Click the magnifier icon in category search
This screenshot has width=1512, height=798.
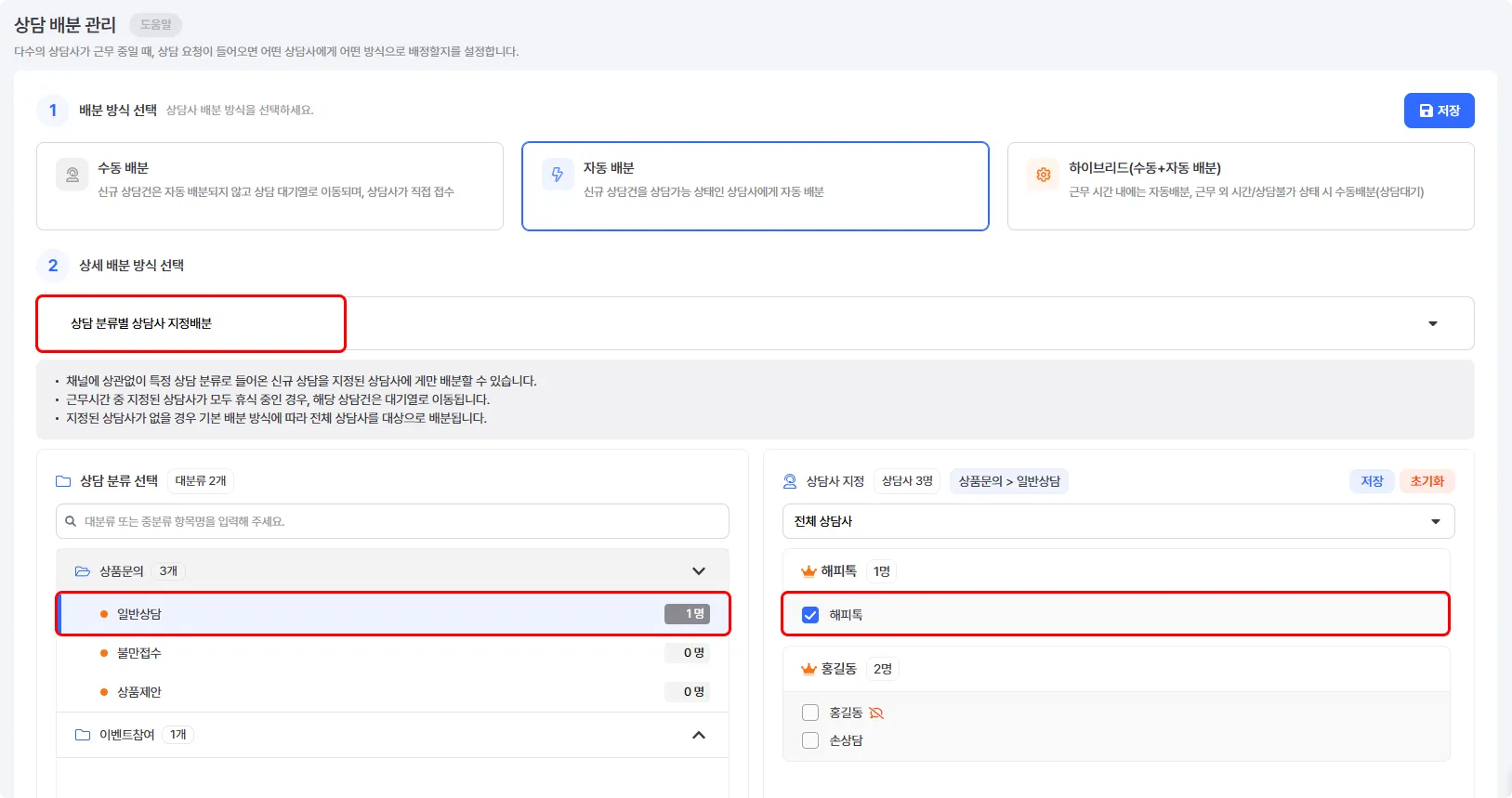[x=71, y=521]
